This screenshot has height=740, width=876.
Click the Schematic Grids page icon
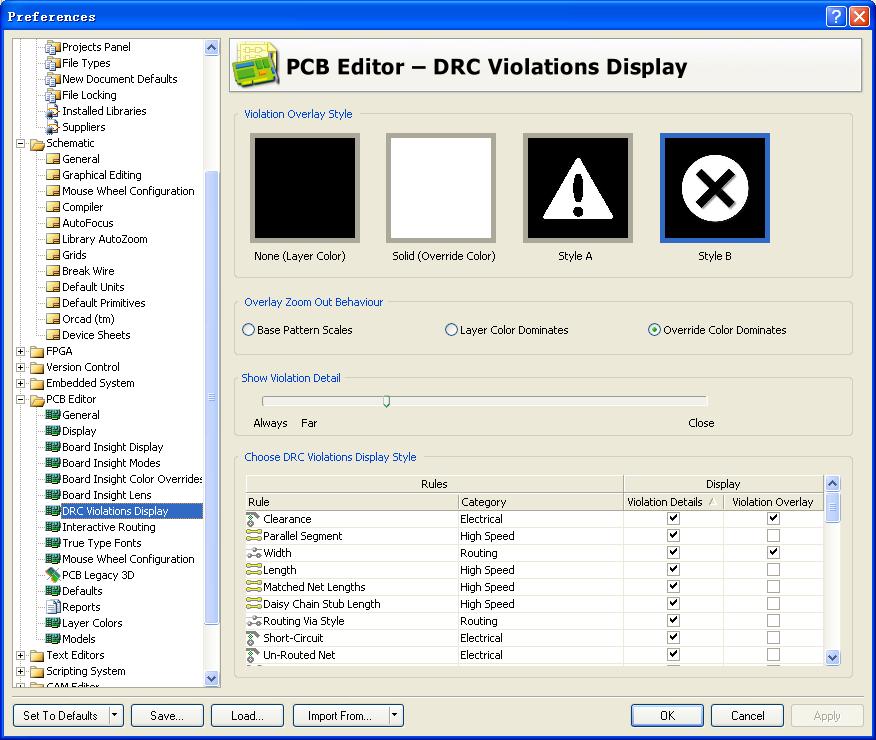pyautogui.click(x=53, y=255)
